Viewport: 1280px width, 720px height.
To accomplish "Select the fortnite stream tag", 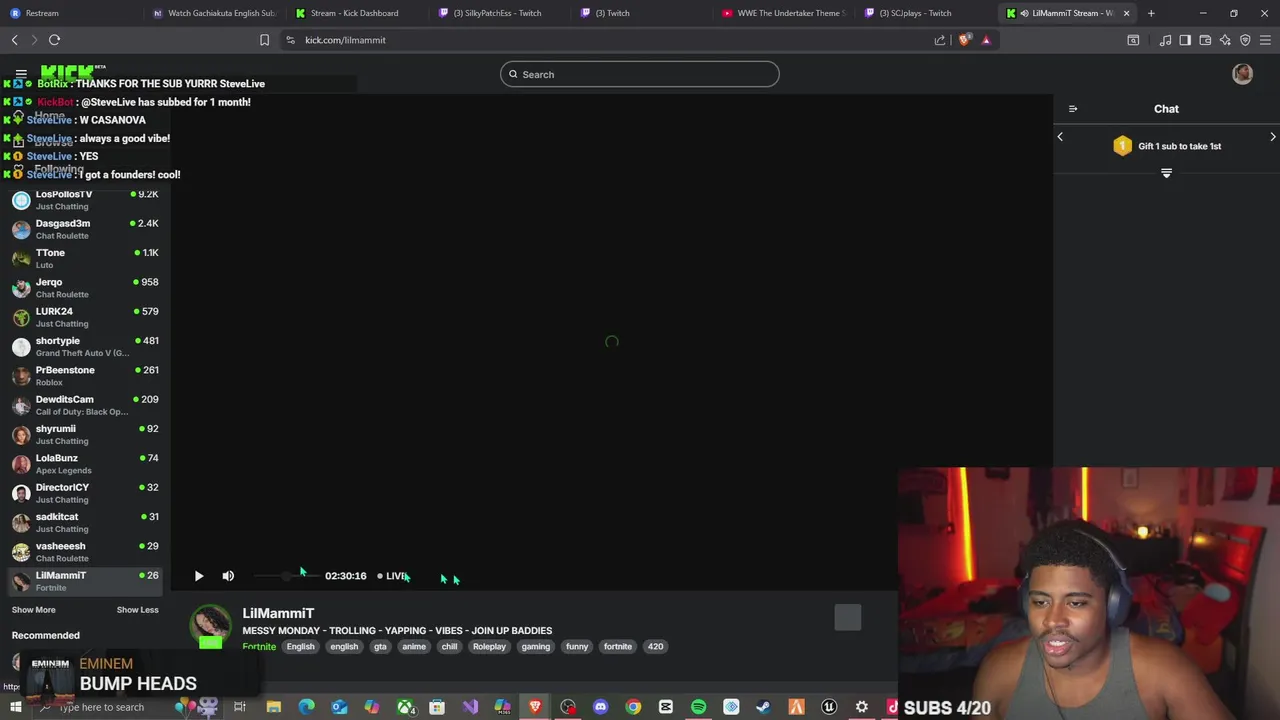I will pos(618,647).
